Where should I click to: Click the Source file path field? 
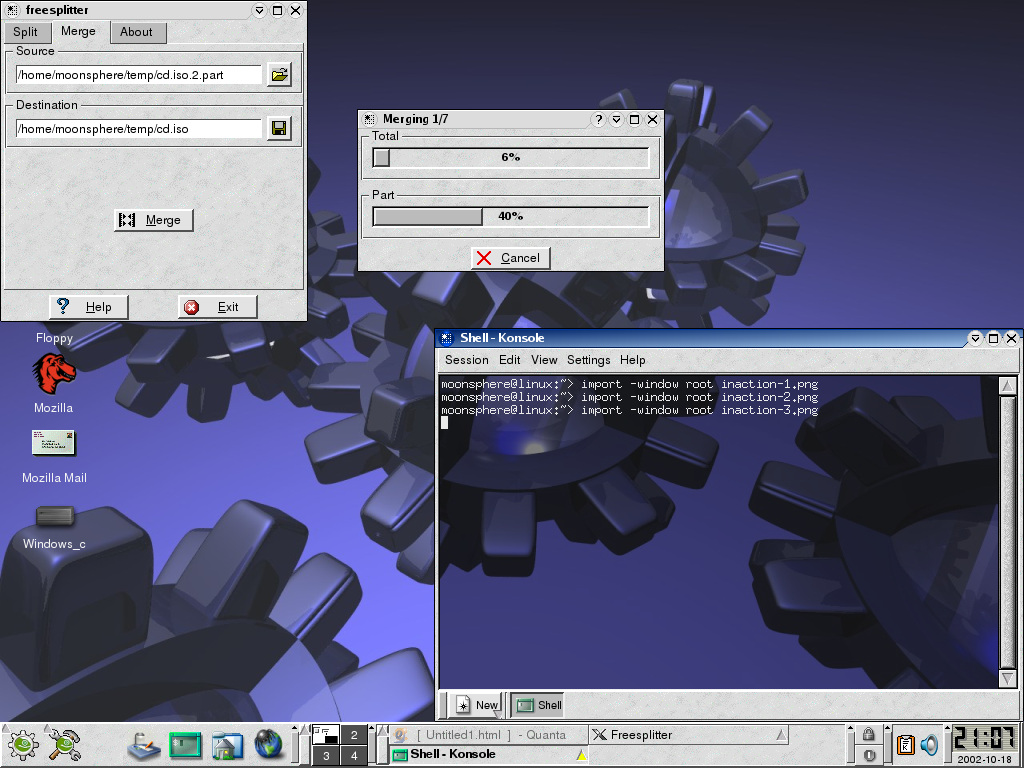pyautogui.click(x=138, y=75)
